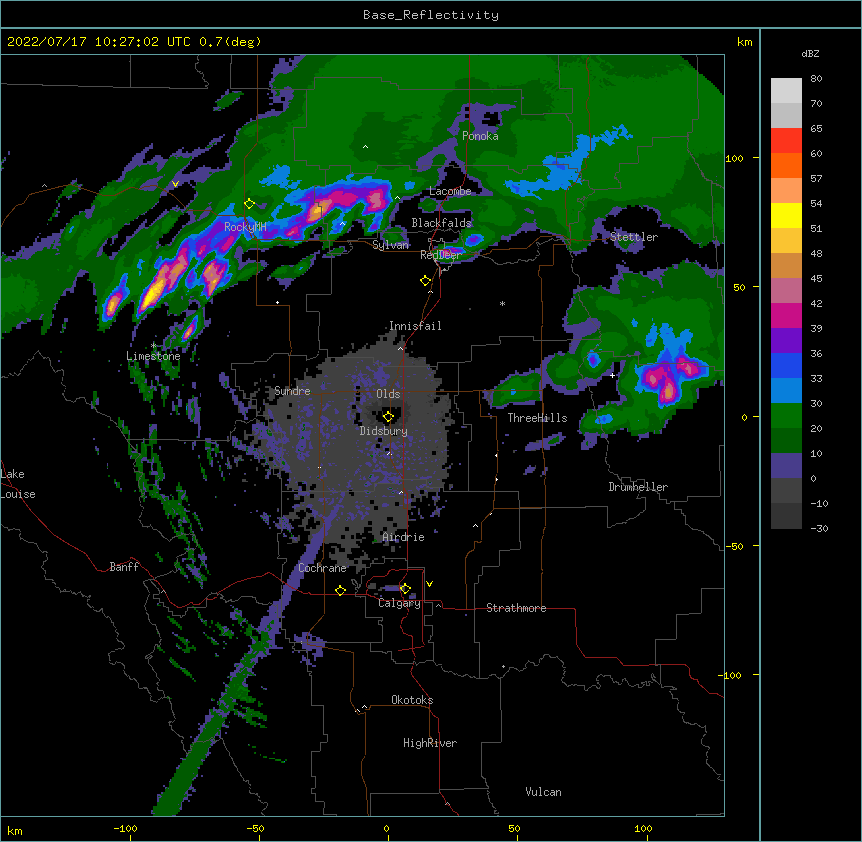Select the -100 tick label on the bottom axis

(125, 828)
